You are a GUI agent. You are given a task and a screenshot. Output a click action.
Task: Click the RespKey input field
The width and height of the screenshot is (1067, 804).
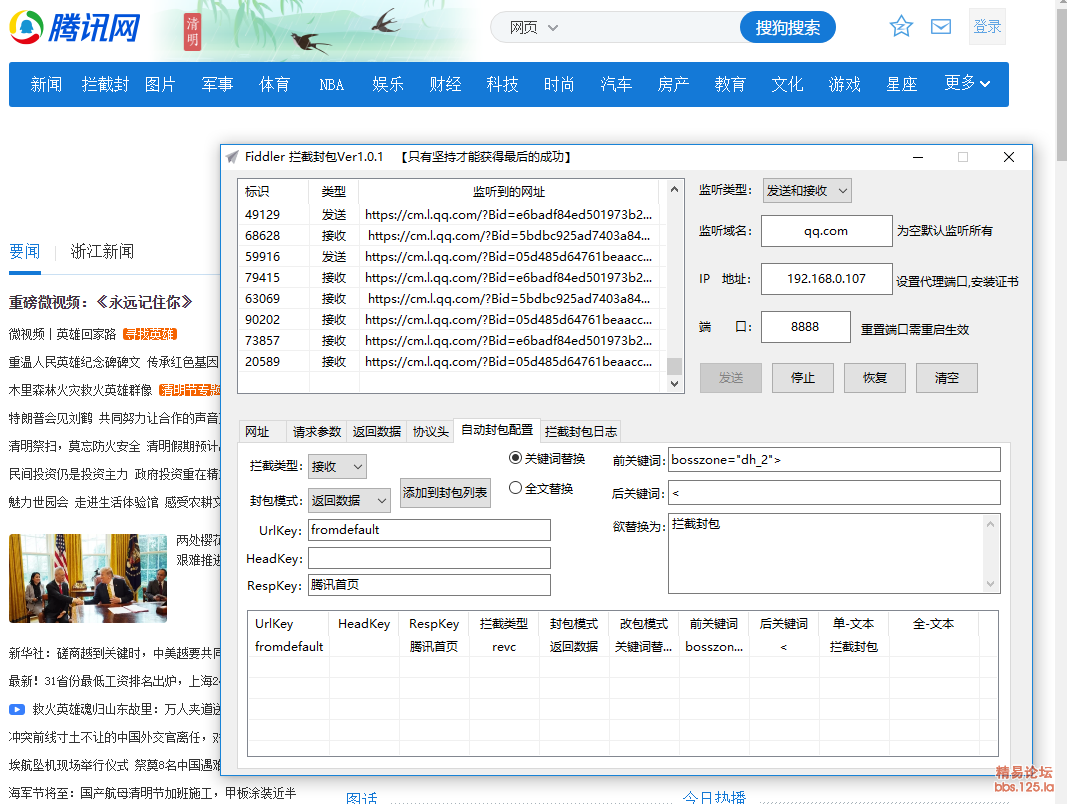click(x=429, y=585)
